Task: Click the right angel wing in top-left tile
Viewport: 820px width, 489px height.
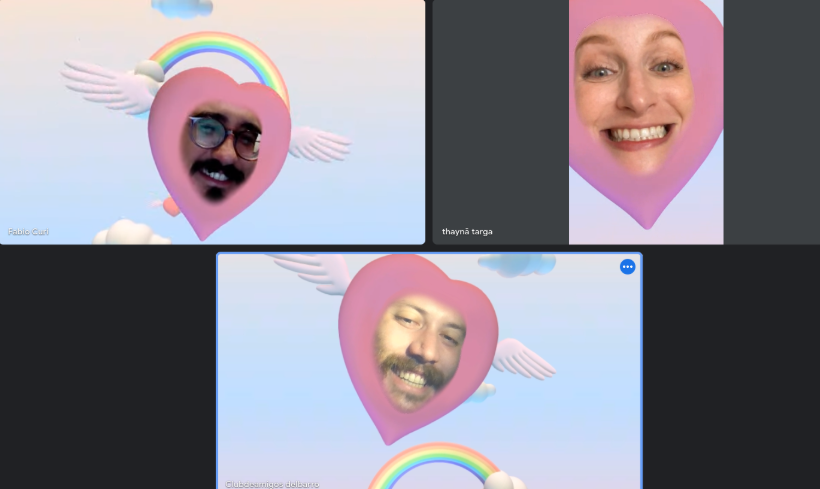Action: point(318,145)
